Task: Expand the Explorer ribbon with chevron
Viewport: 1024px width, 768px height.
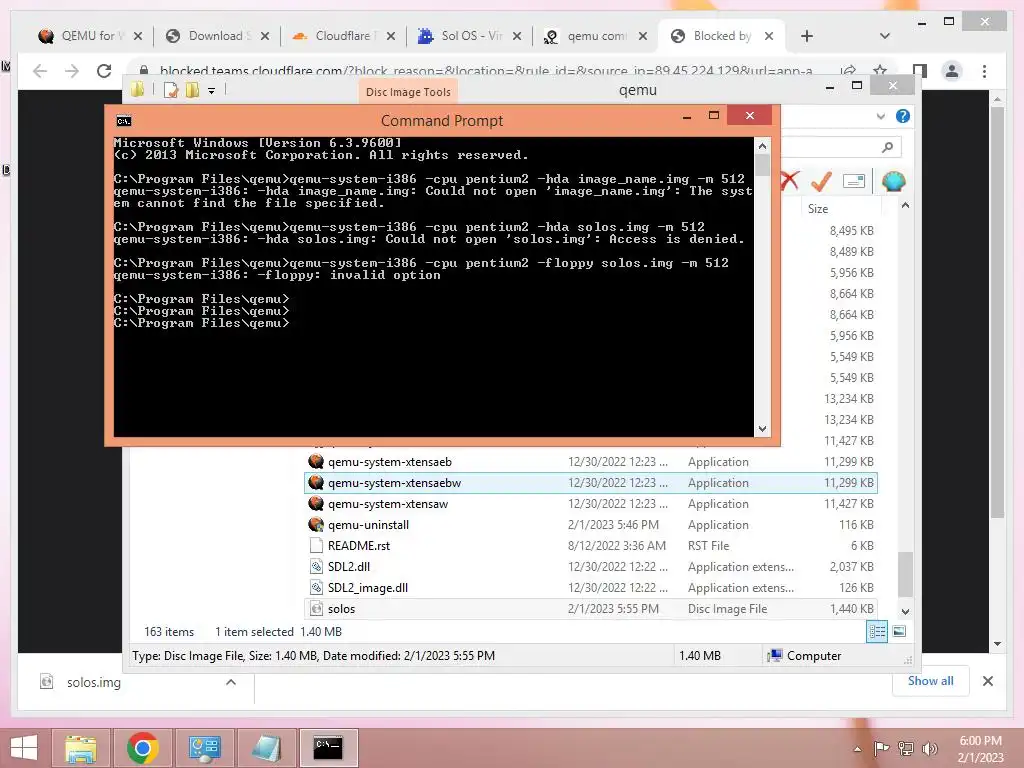Action: point(880,116)
